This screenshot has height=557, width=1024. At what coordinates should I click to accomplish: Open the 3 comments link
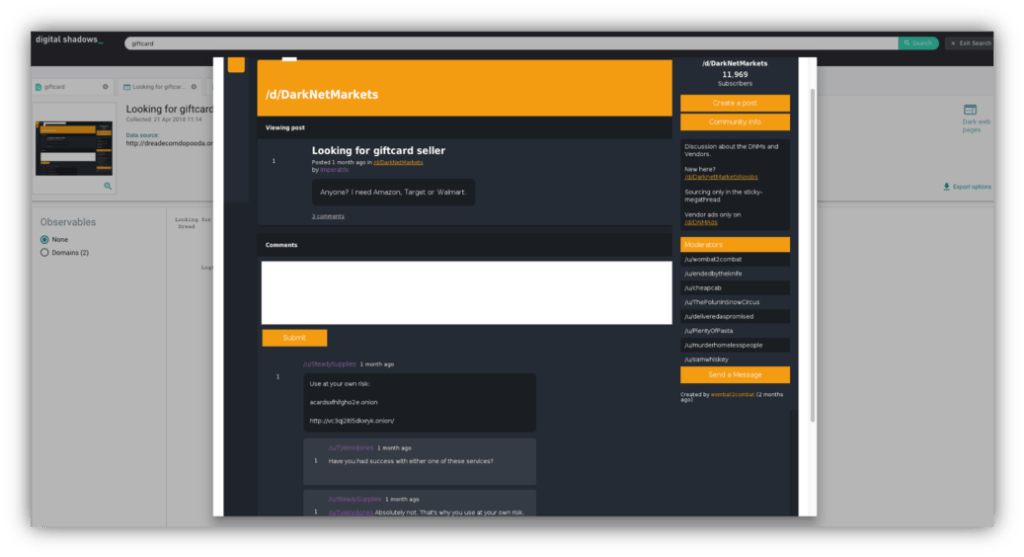point(328,216)
